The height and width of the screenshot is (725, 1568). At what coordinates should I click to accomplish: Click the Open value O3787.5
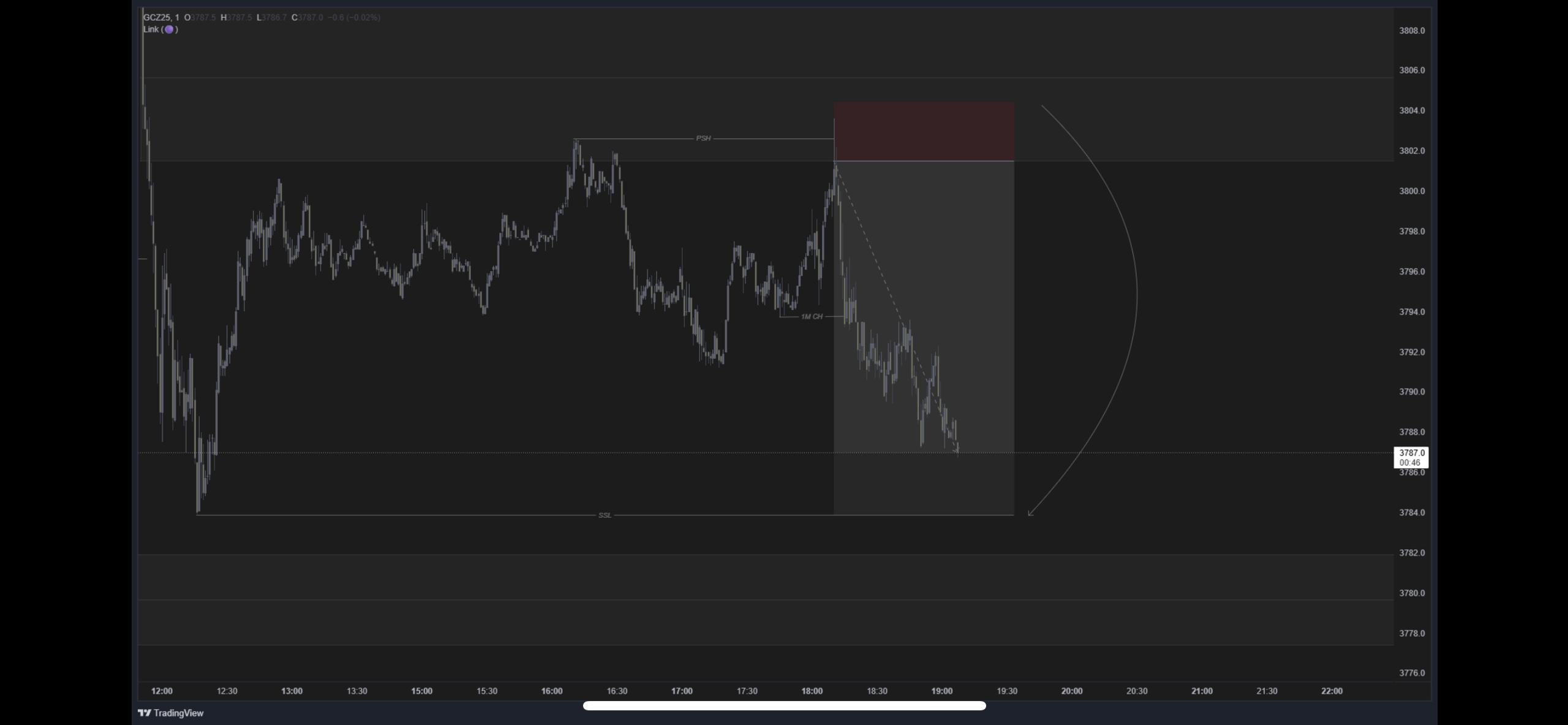[x=200, y=17]
